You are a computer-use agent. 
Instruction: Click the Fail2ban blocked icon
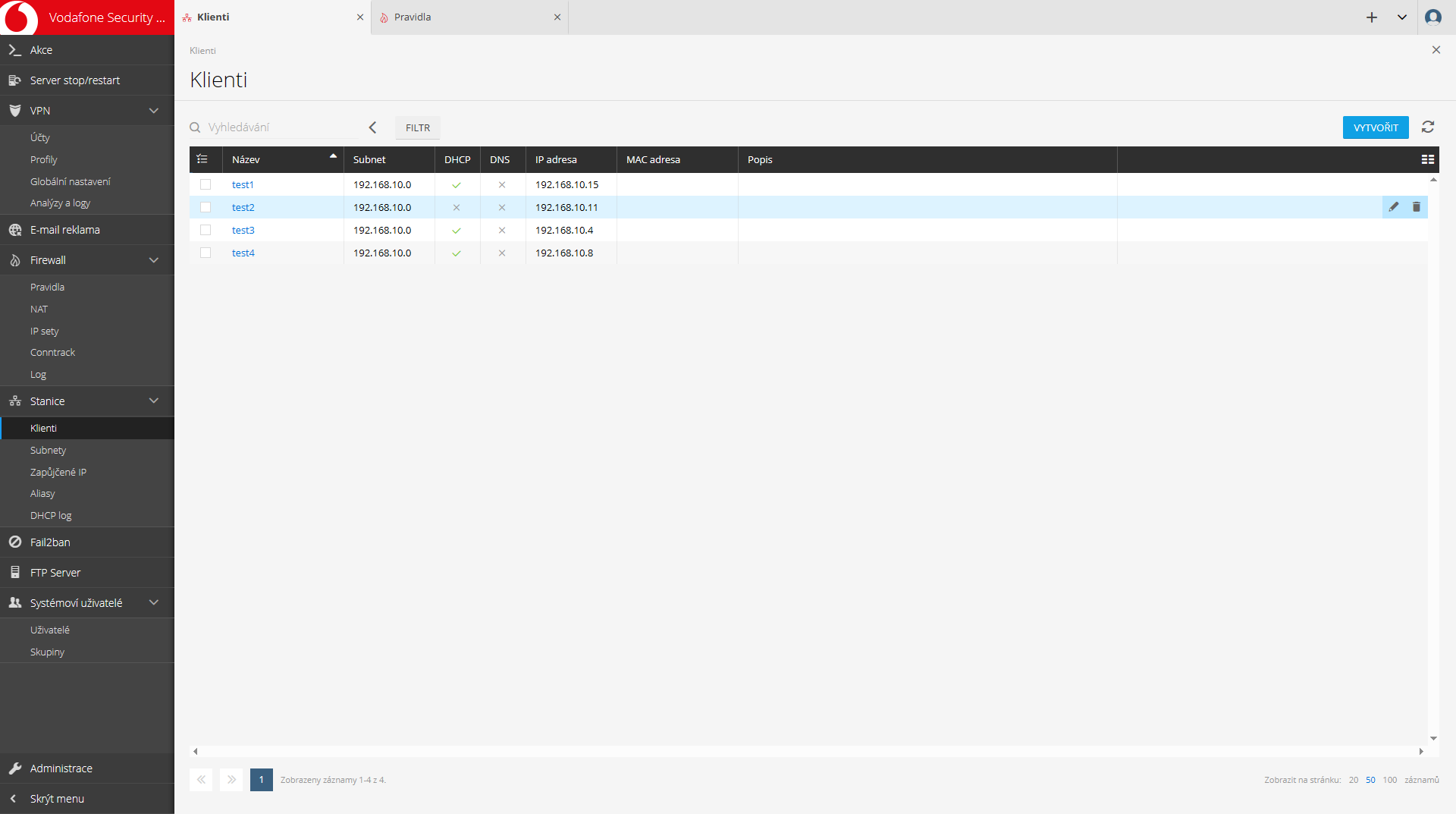[14, 542]
